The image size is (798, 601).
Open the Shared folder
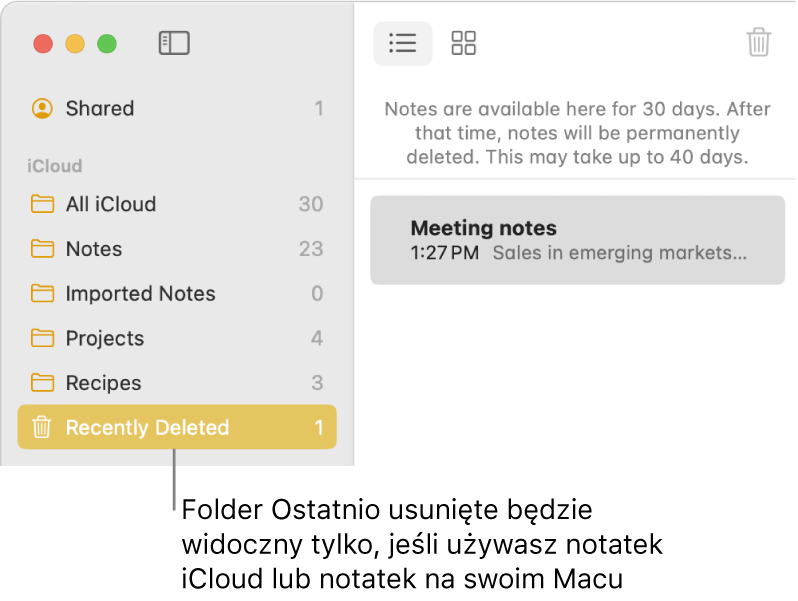(100, 108)
